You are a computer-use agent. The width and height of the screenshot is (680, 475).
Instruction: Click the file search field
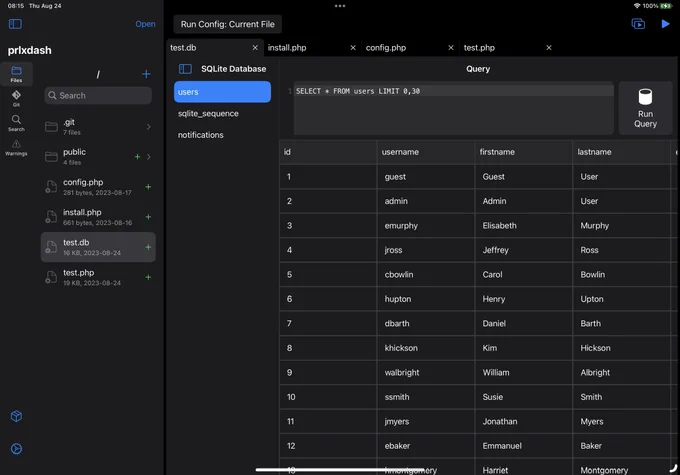(x=98, y=95)
